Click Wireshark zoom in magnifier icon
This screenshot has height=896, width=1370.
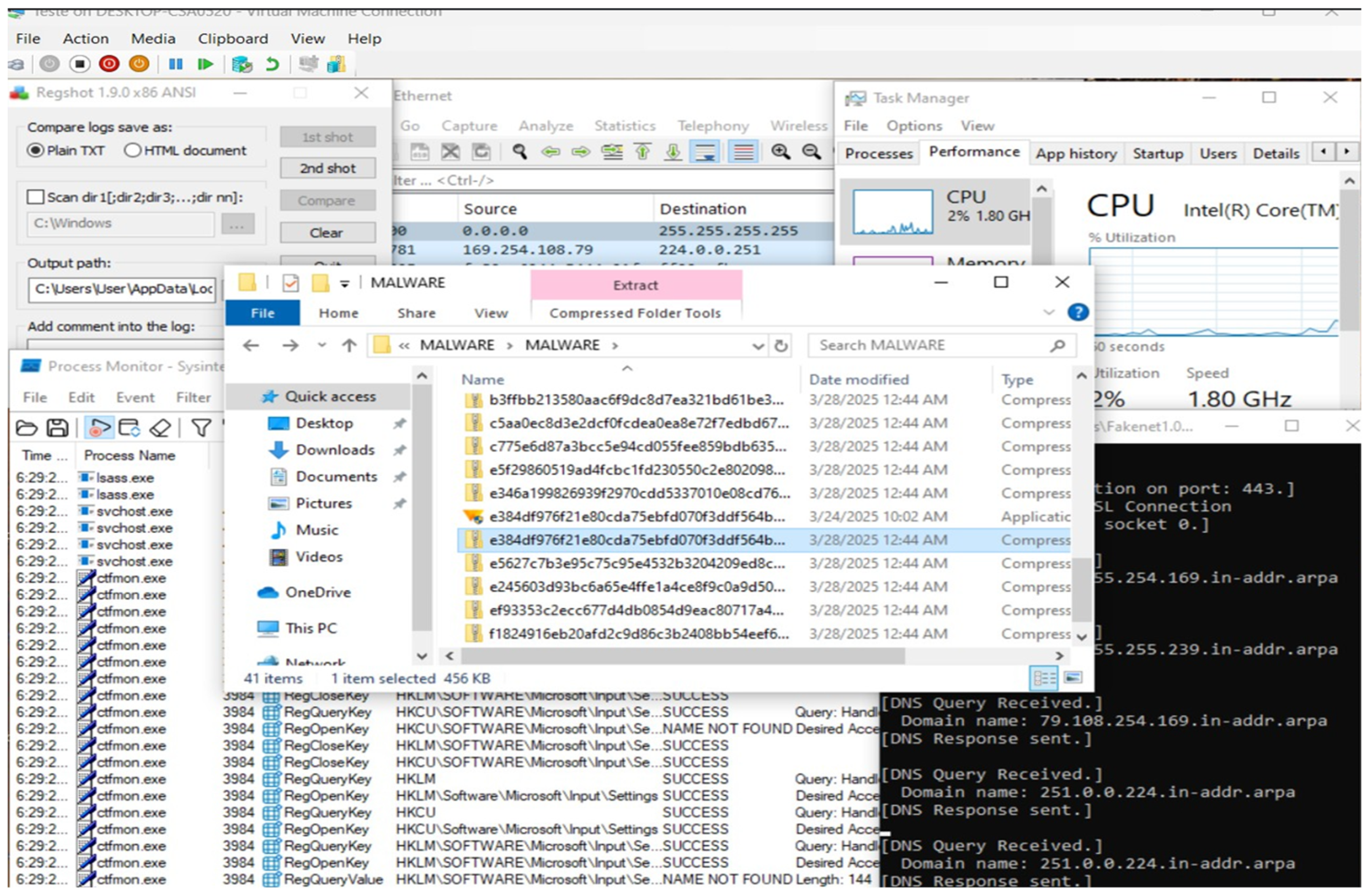coord(781,152)
